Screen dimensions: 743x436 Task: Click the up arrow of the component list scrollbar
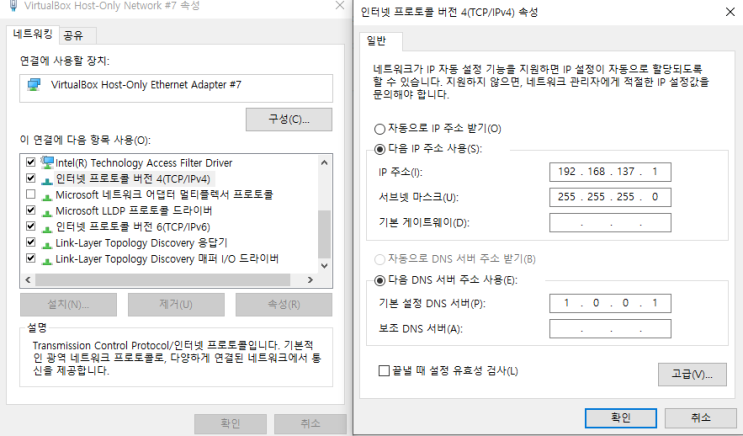[x=324, y=163]
